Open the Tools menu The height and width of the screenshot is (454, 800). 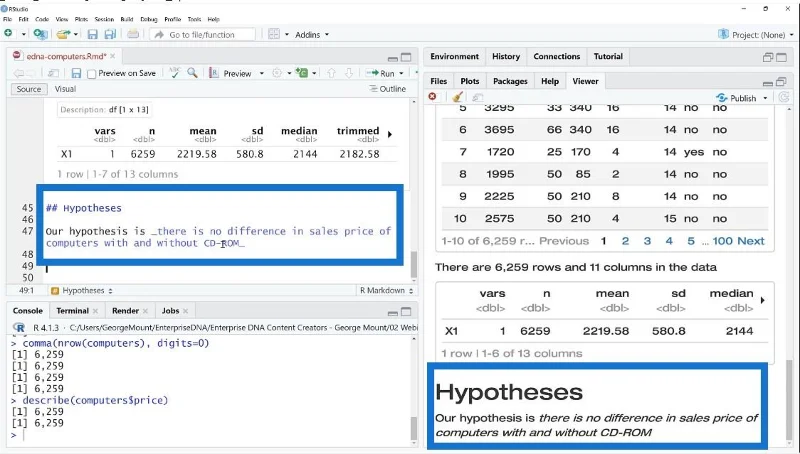click(x=194, y=19)
